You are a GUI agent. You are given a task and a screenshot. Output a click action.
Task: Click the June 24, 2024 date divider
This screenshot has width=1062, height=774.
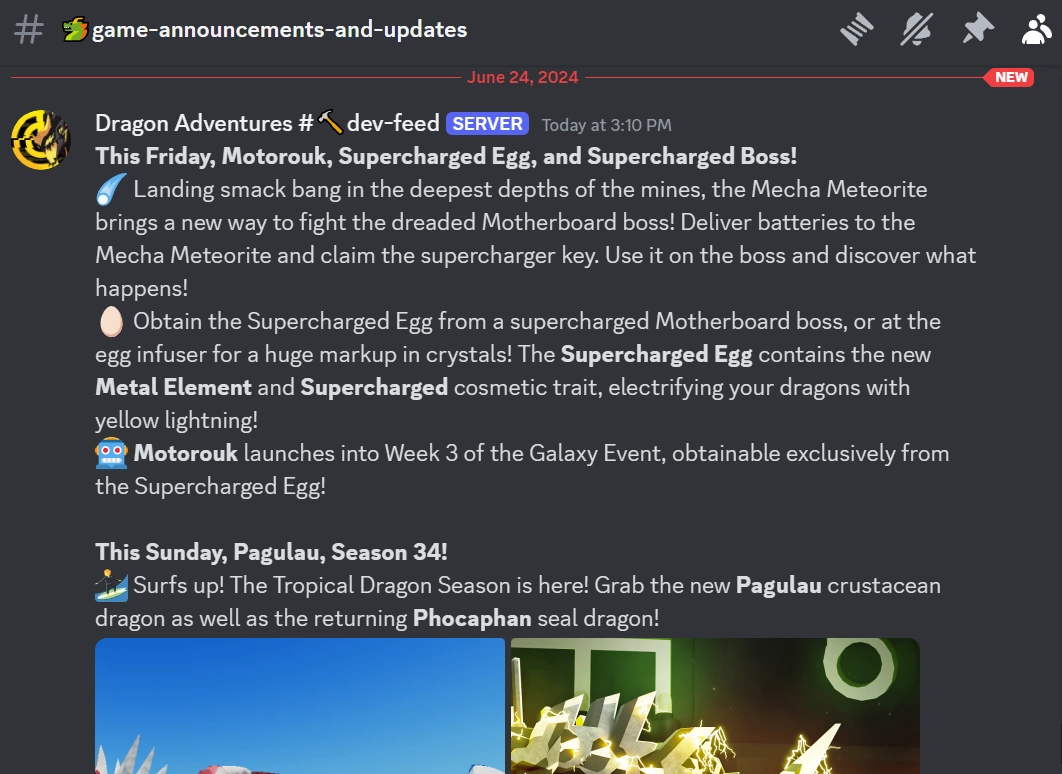pyautogui.click(x=522, y=77)
